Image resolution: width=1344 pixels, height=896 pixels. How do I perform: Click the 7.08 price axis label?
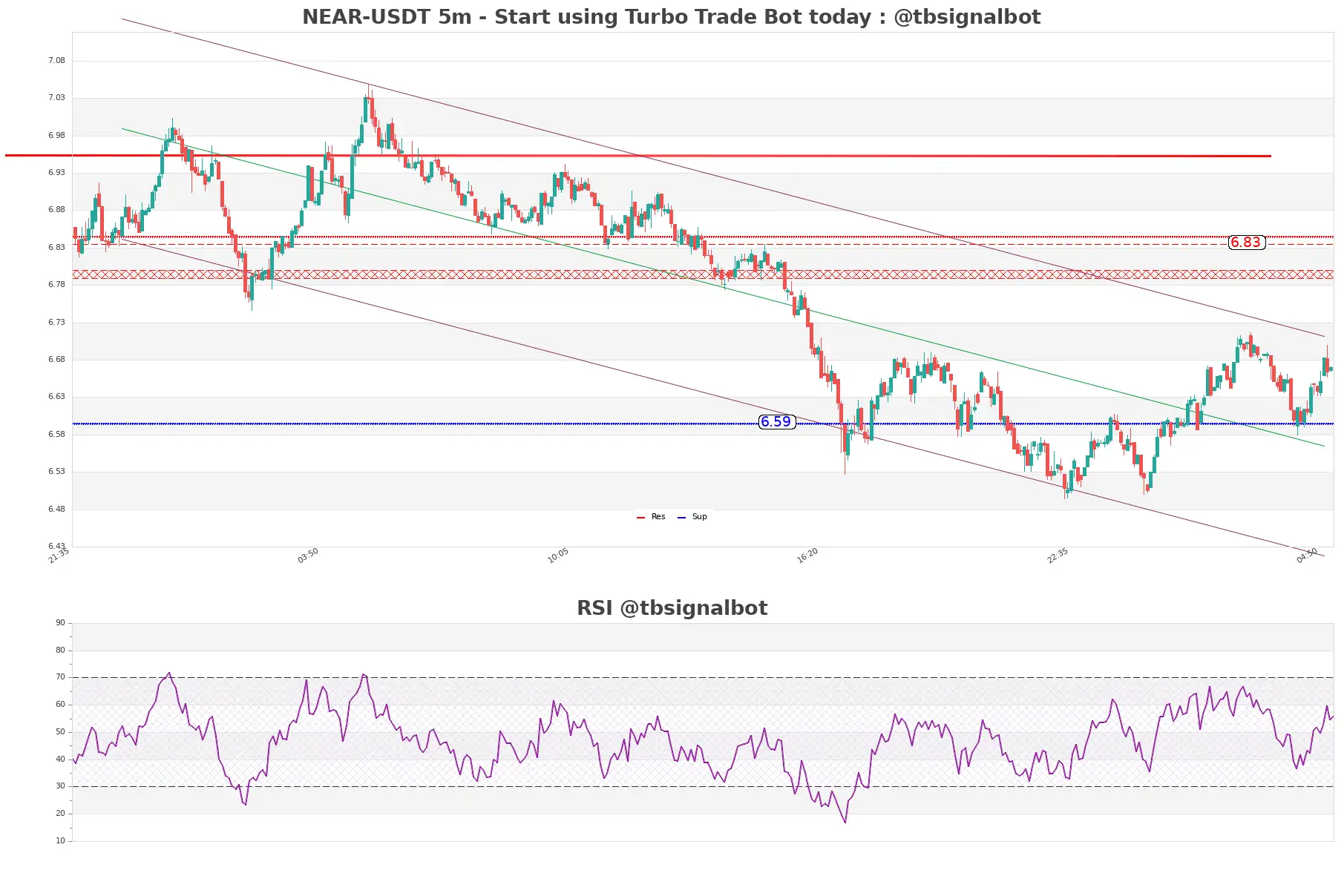point(56,61)
